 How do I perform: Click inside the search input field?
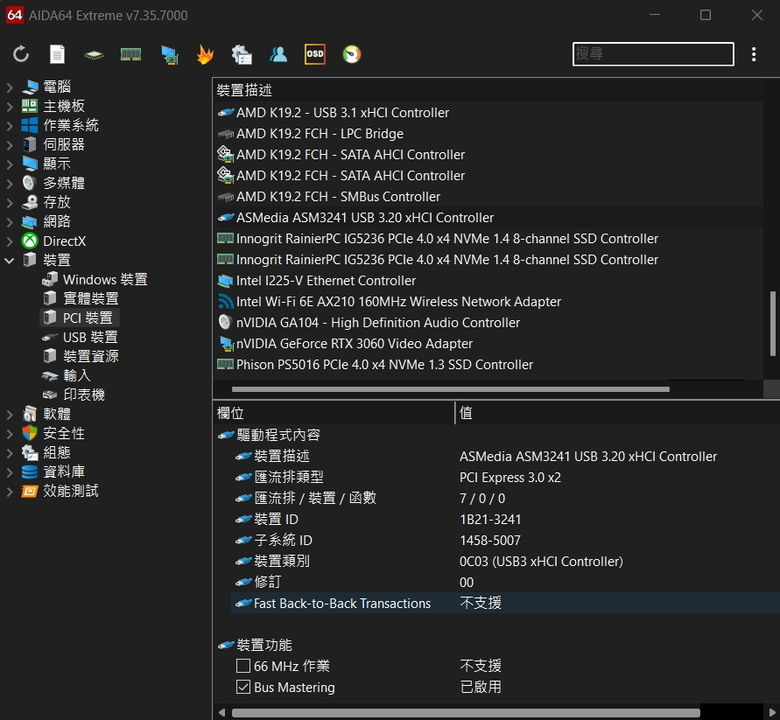[653, 54]
